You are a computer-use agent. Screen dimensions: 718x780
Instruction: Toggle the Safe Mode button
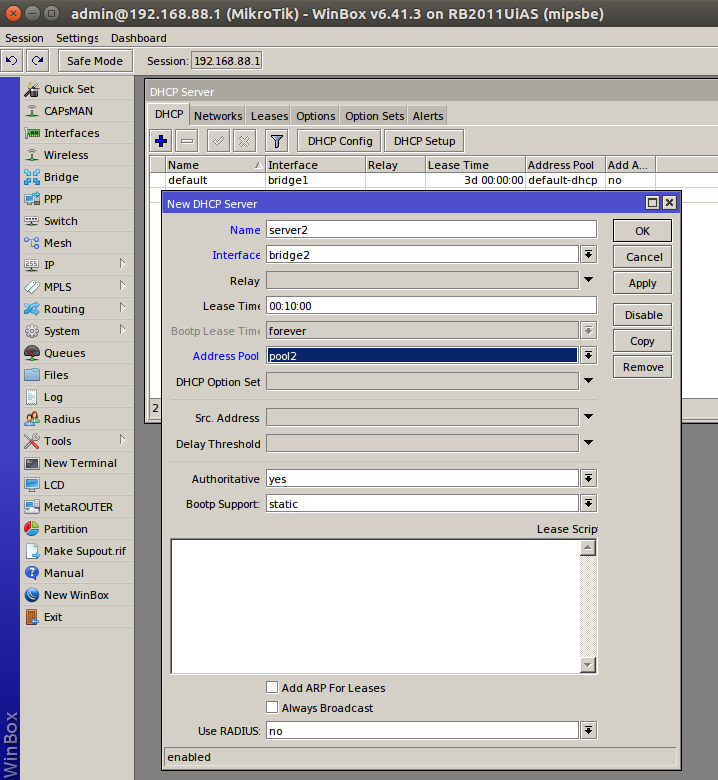click(x=95, y=61)
